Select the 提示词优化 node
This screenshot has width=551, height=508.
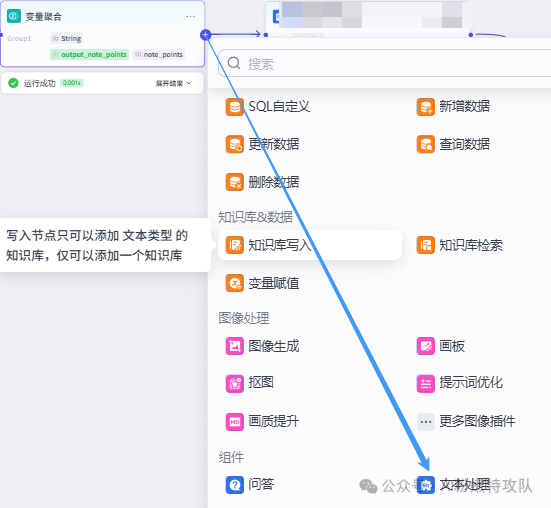click(x=460, y=383)
